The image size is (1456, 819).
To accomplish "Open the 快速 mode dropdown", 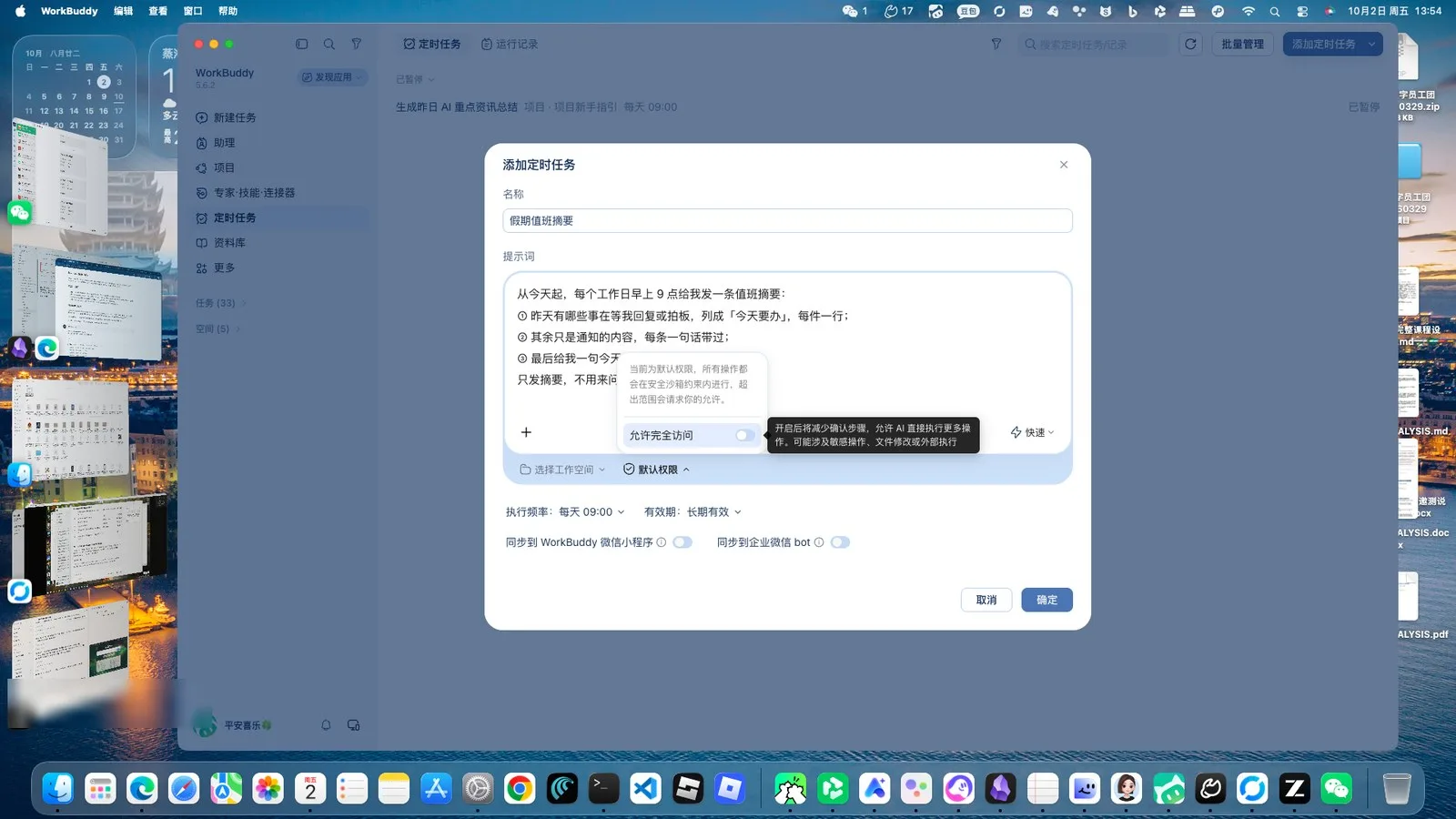I will (x=1032, y=432).
